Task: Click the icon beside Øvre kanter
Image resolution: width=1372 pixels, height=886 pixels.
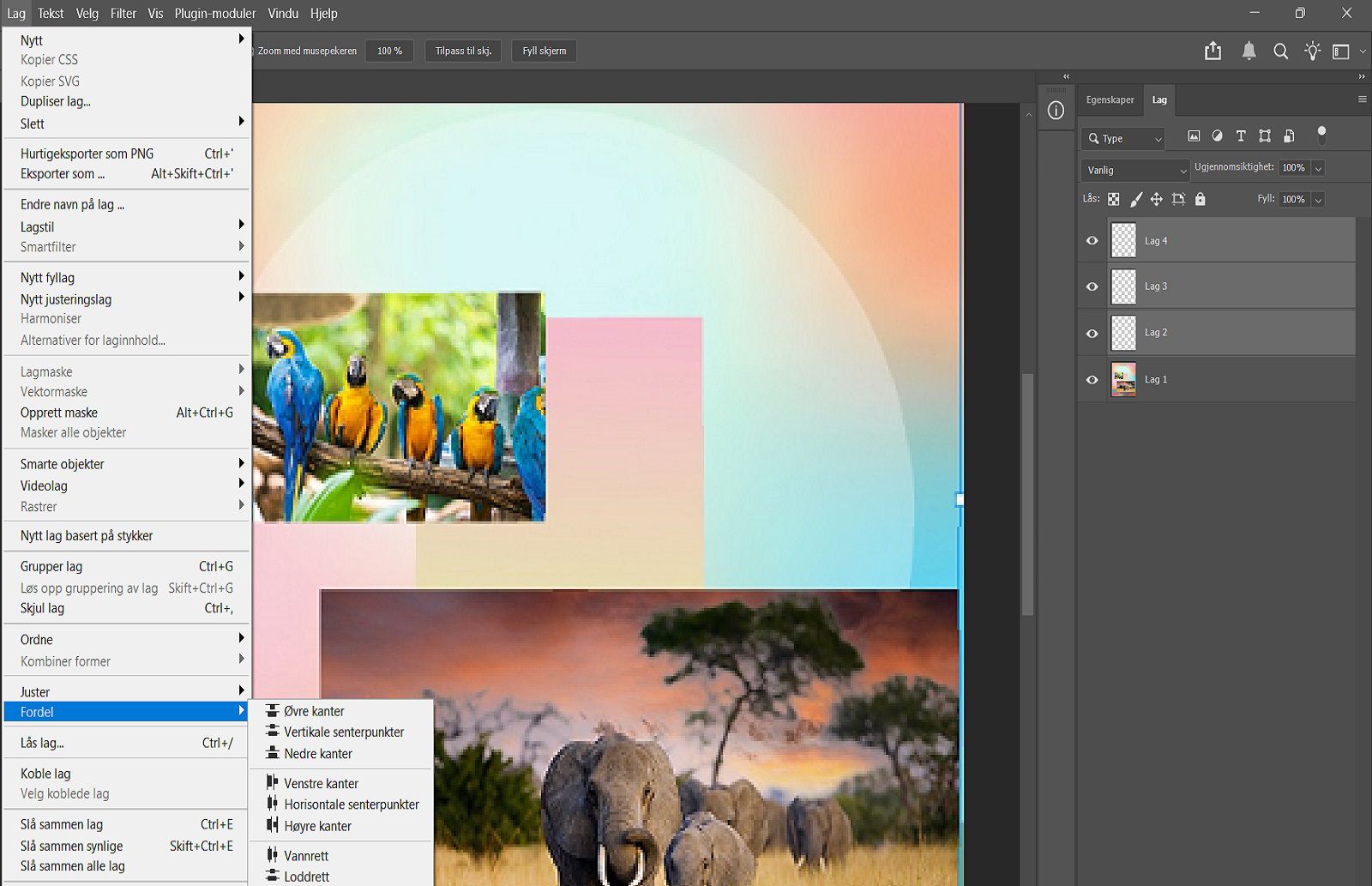Action: pos(272,711)
